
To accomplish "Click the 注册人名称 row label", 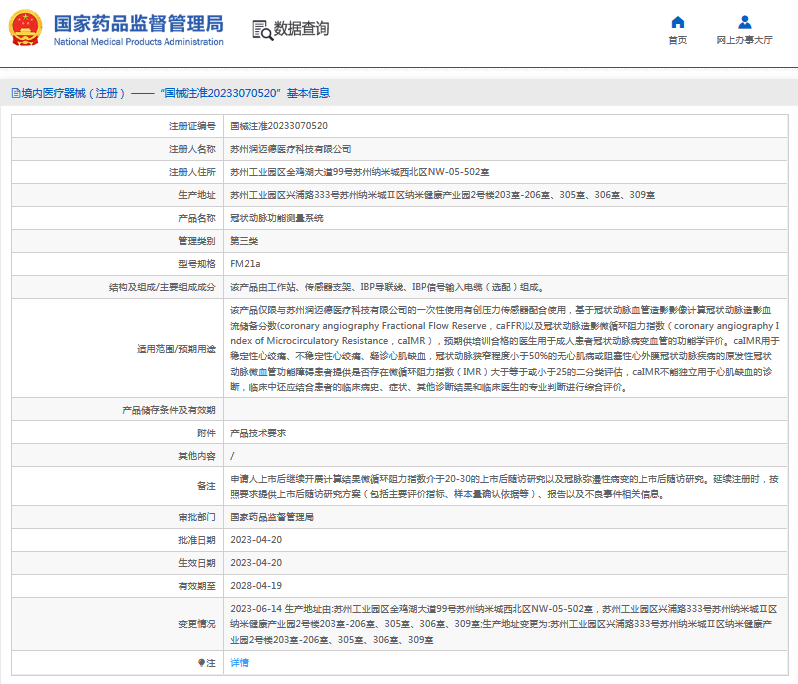I will 192,149.
